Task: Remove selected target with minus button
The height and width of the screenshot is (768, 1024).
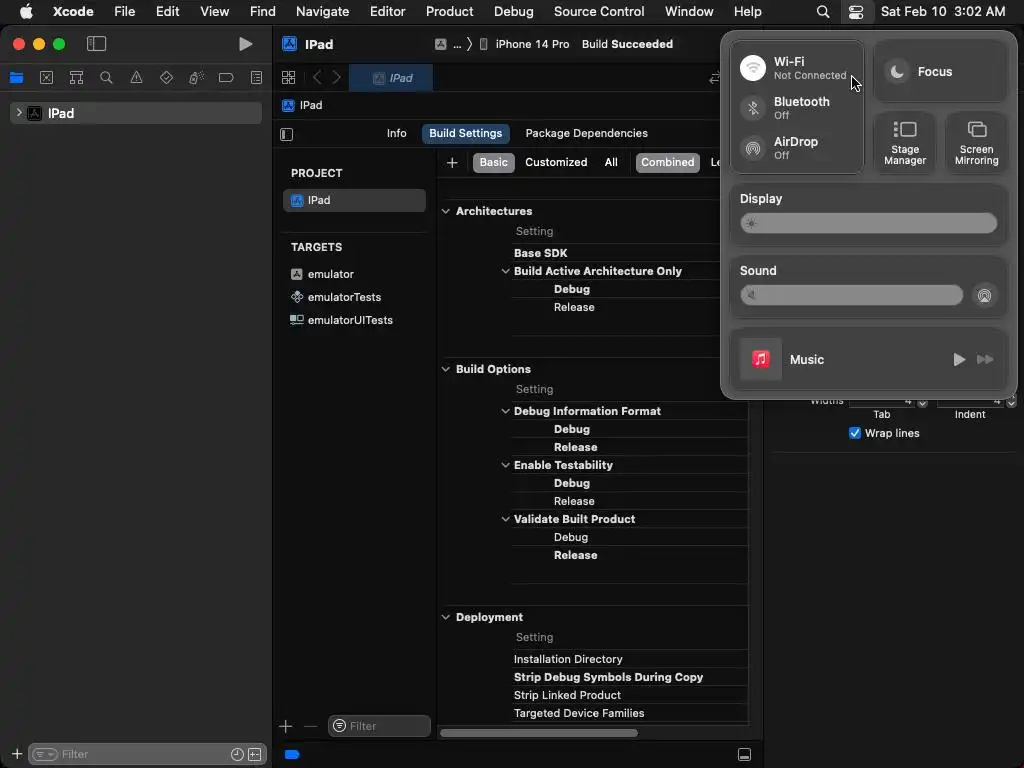Action: pos(310,726)
